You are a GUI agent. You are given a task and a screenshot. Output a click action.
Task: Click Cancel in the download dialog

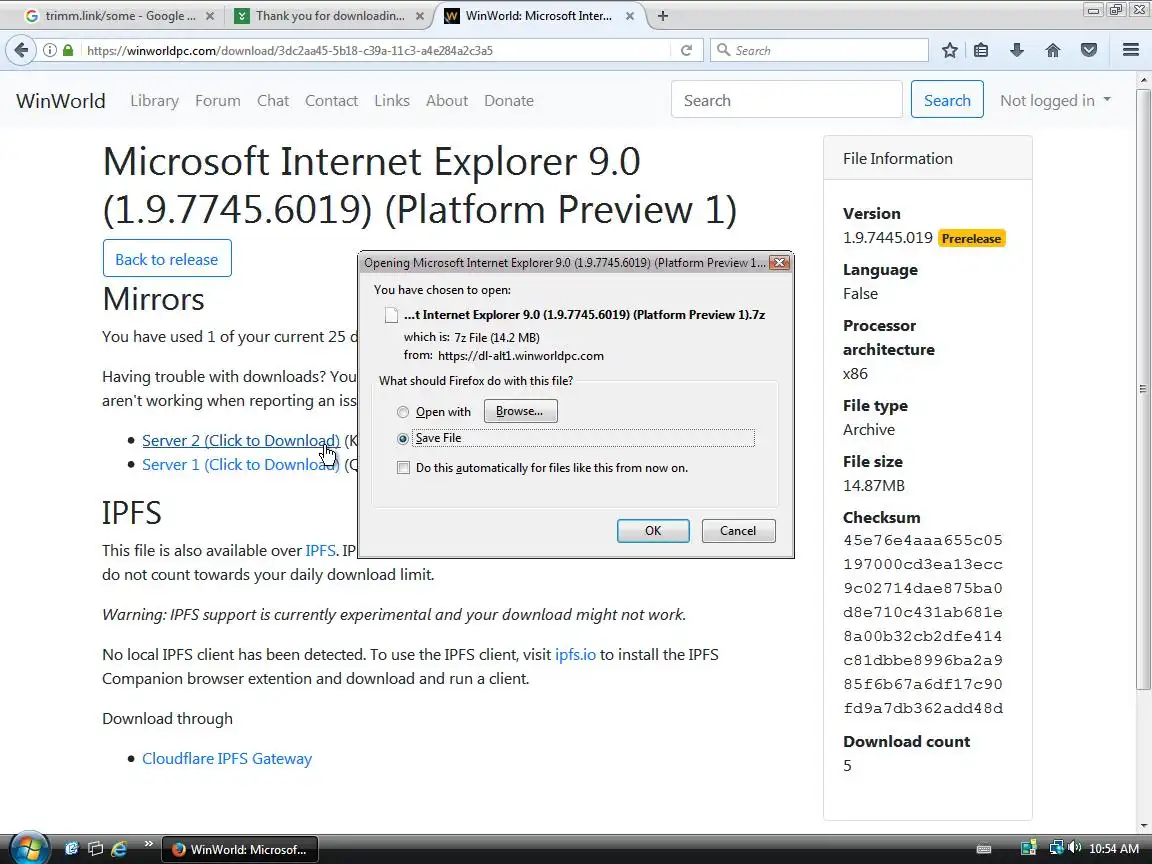tap(738, 531)
